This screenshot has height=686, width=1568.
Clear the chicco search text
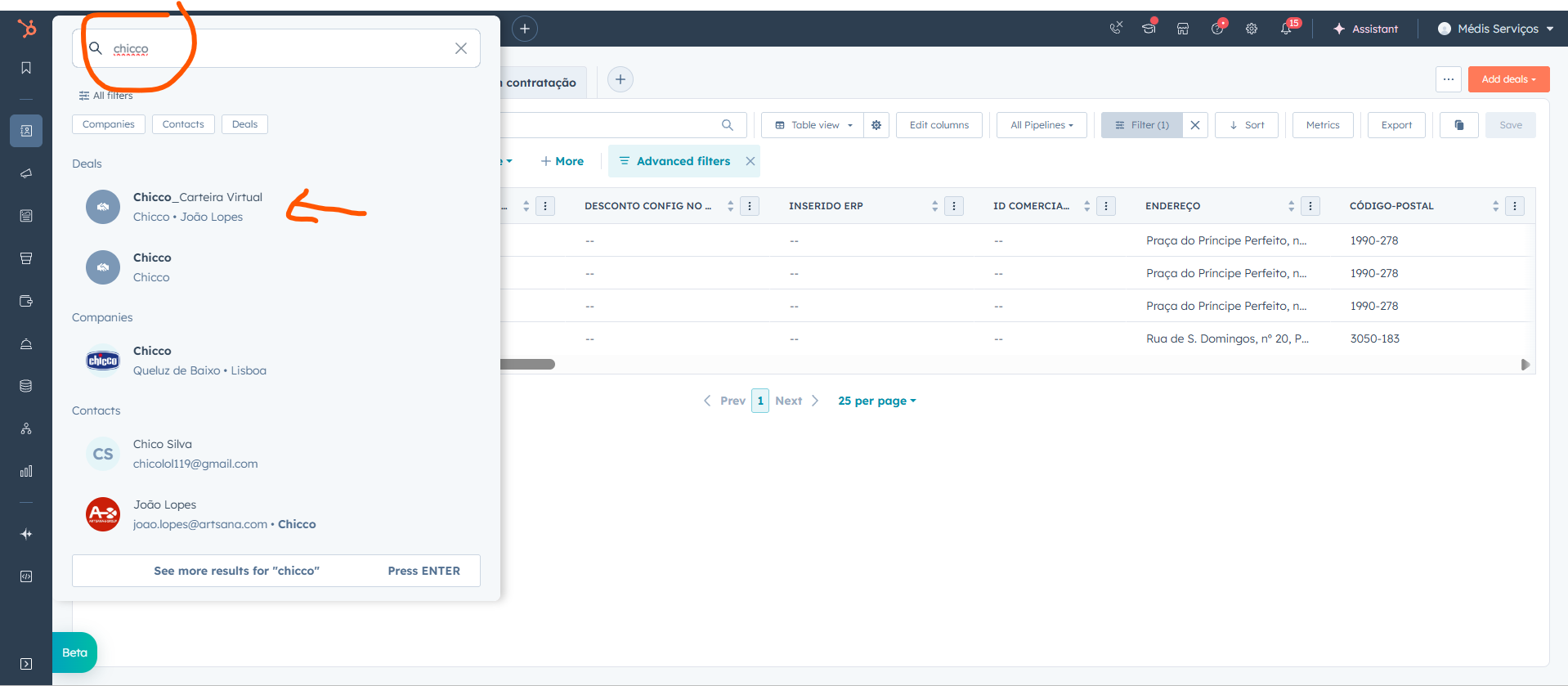(461, 48)
